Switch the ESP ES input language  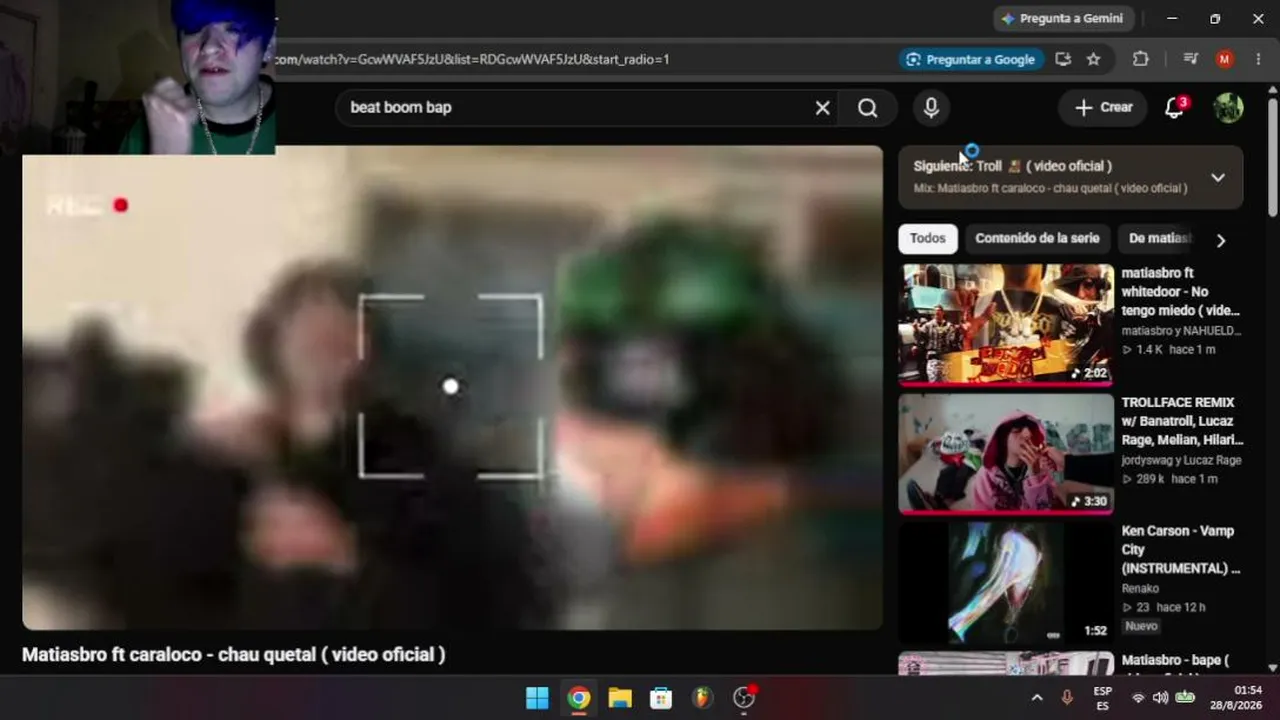coord(1102,698)
